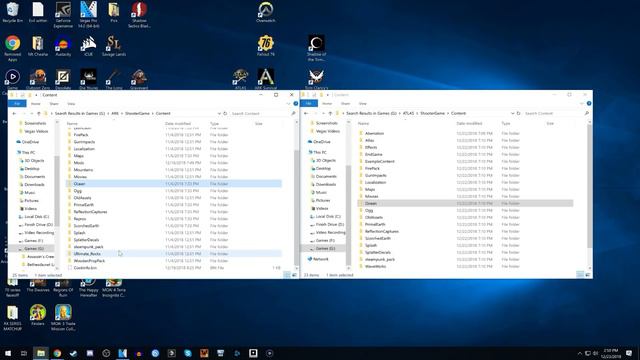Open the Fenders desktop icon
The image size is (640, 360).
[38, 315]
